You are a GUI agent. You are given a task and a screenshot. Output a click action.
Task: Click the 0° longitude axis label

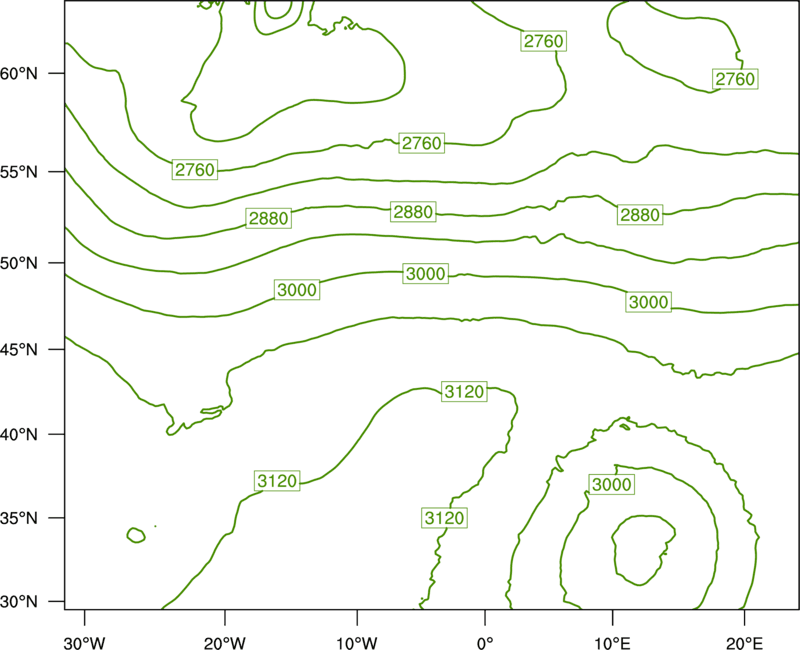(x=485, y=643)
